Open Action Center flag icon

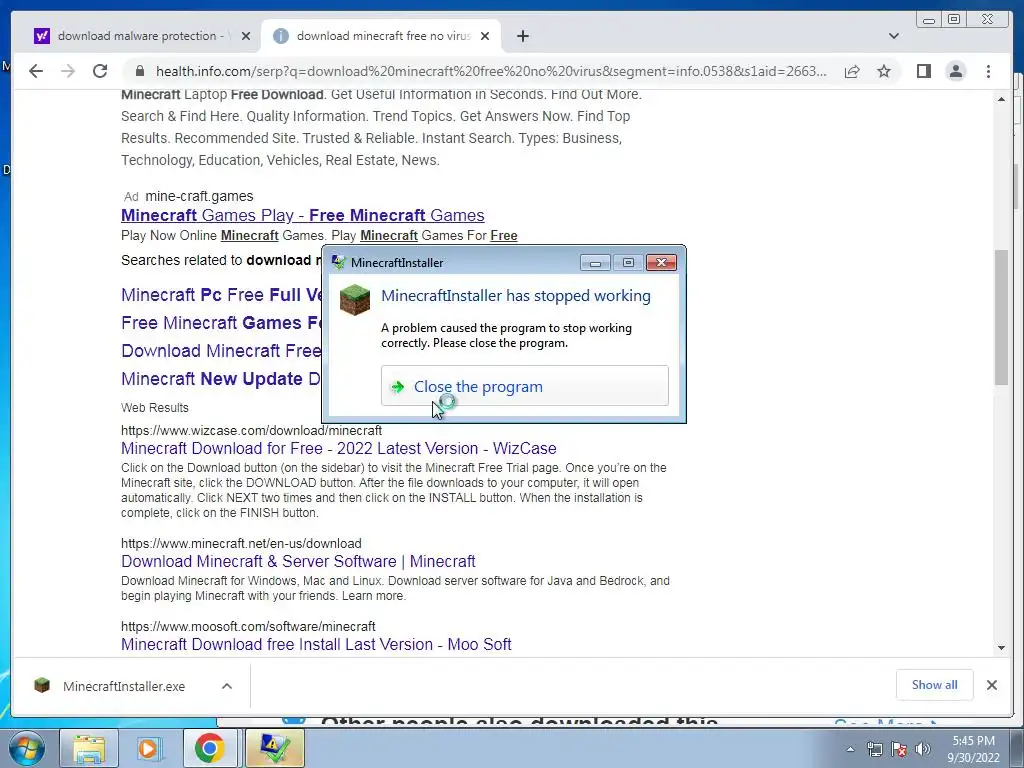point(899,749)
